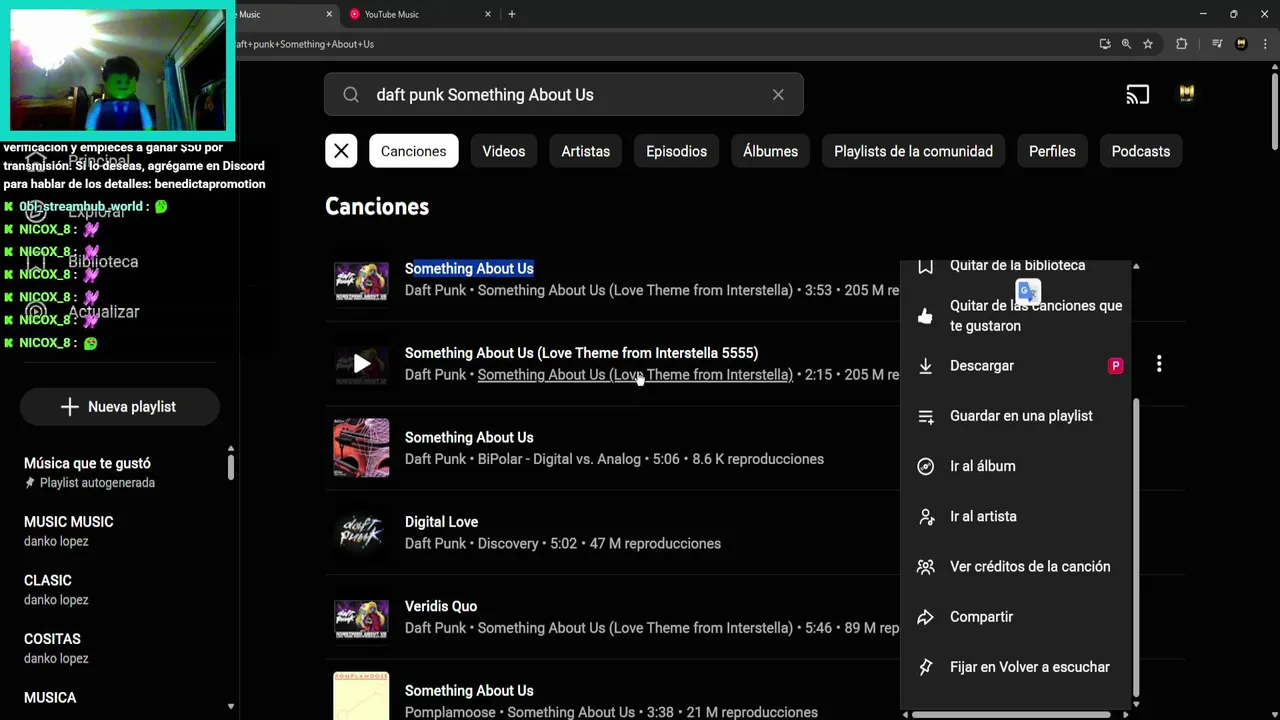Choose Descargar from the context menu
This screenshot has width=1280, height=720.
1017,366
